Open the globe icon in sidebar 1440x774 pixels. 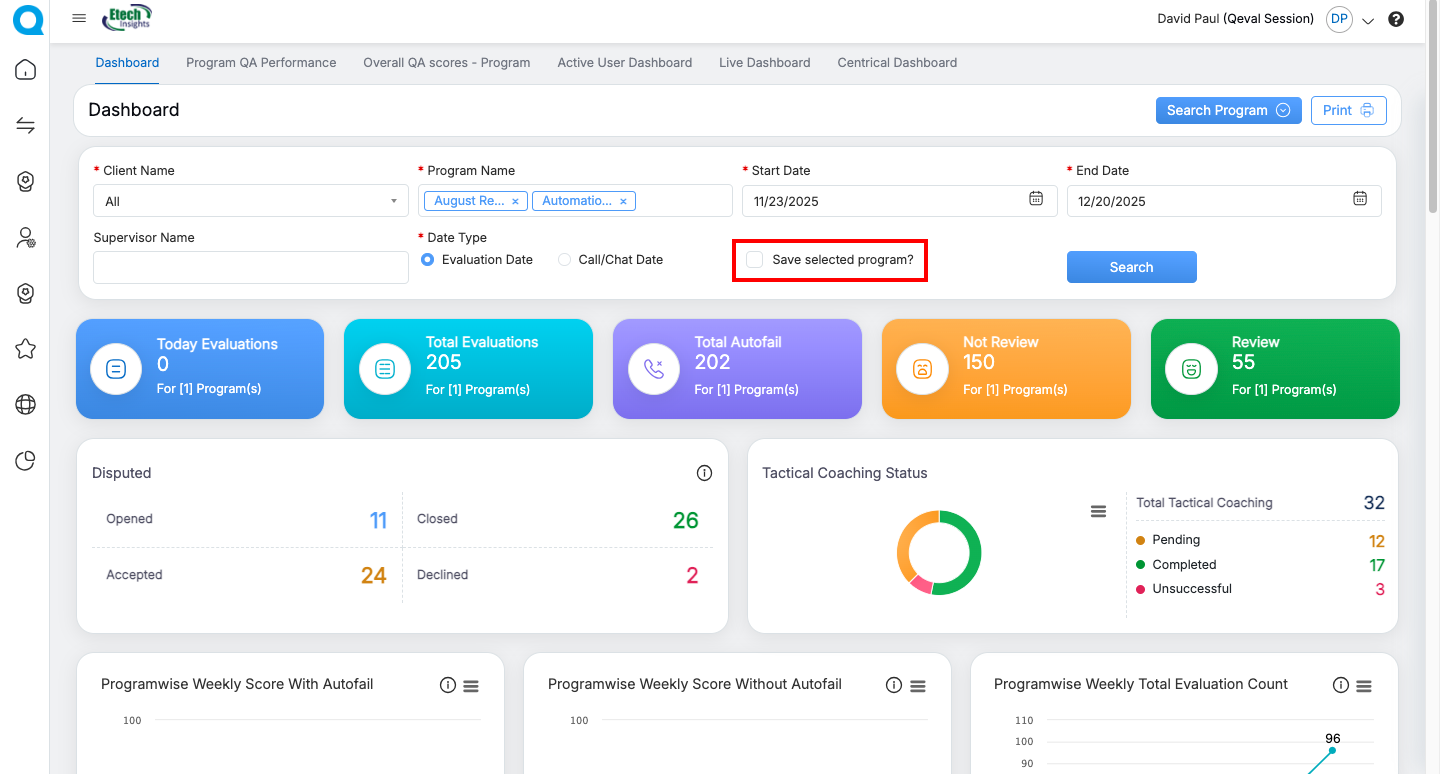pyautogui.click(x=26, y=405)
